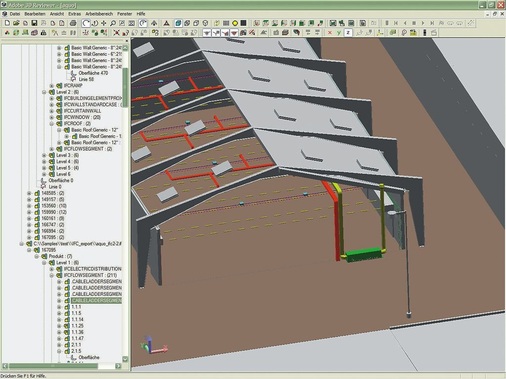
Task: Select the 167095 : (2) tree item
Action: coord(53,238)
